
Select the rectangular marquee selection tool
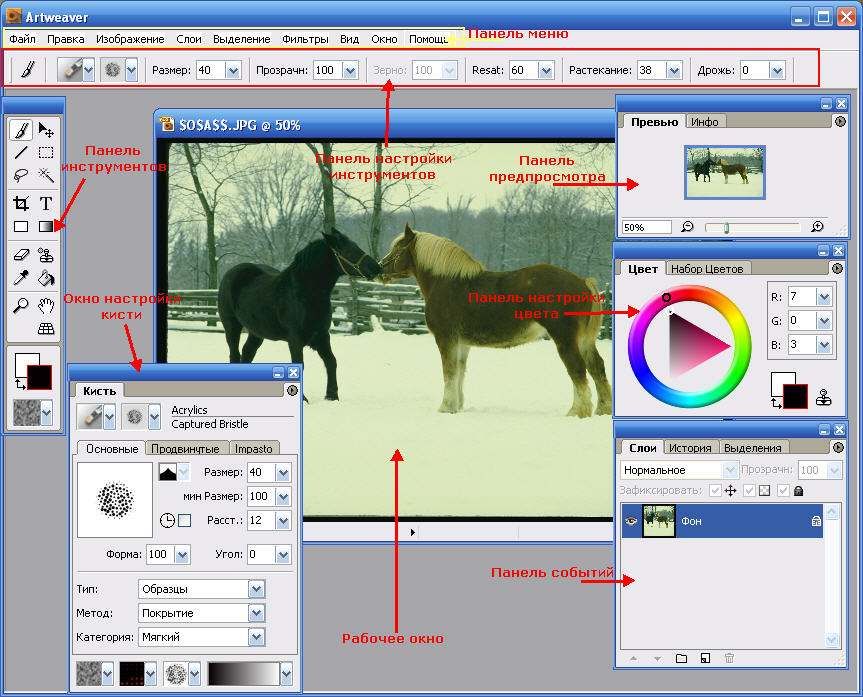tap(46, 153)
